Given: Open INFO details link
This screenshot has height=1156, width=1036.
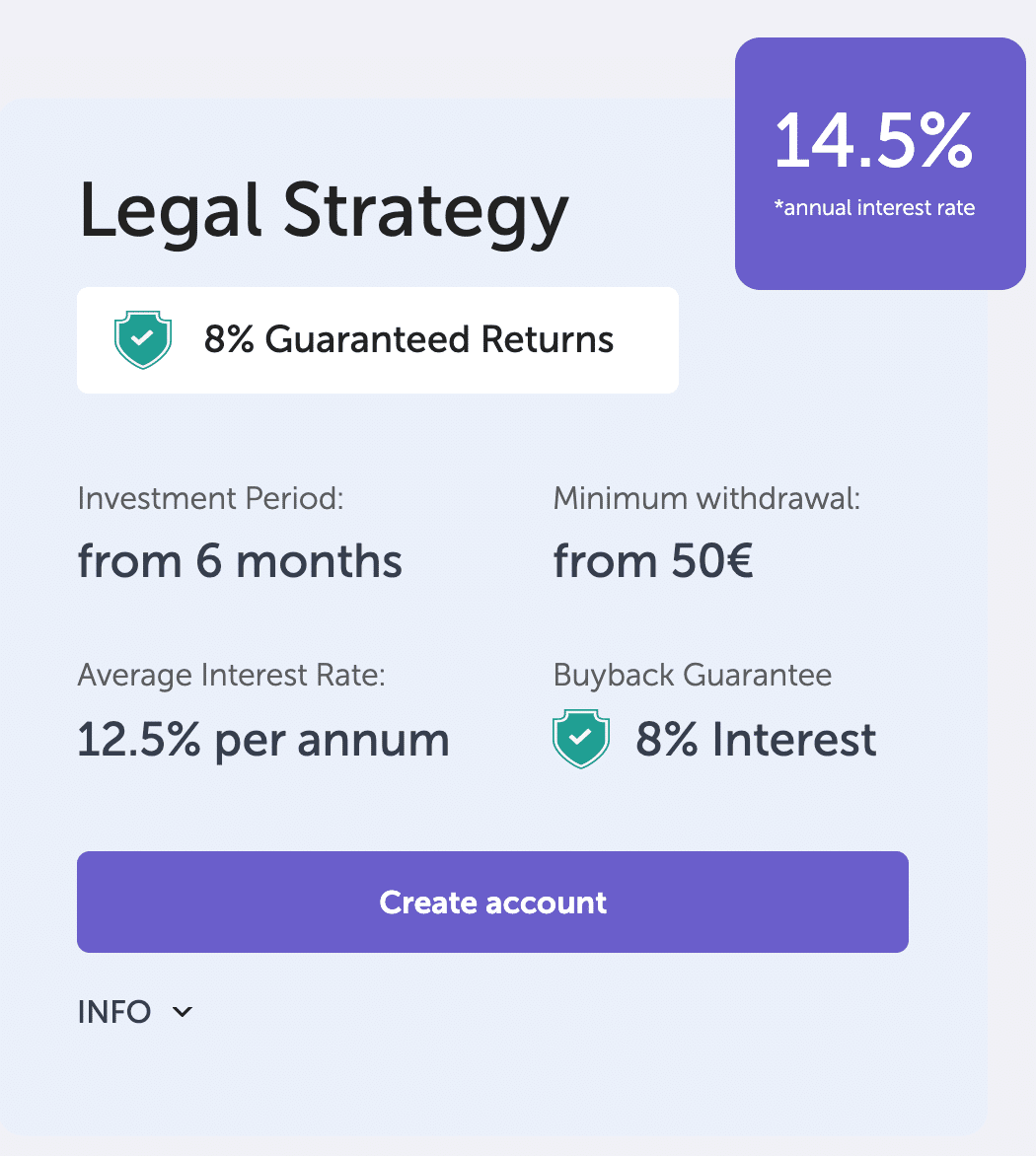Looking at the screenshot, I should click(x=113, y=1012).
